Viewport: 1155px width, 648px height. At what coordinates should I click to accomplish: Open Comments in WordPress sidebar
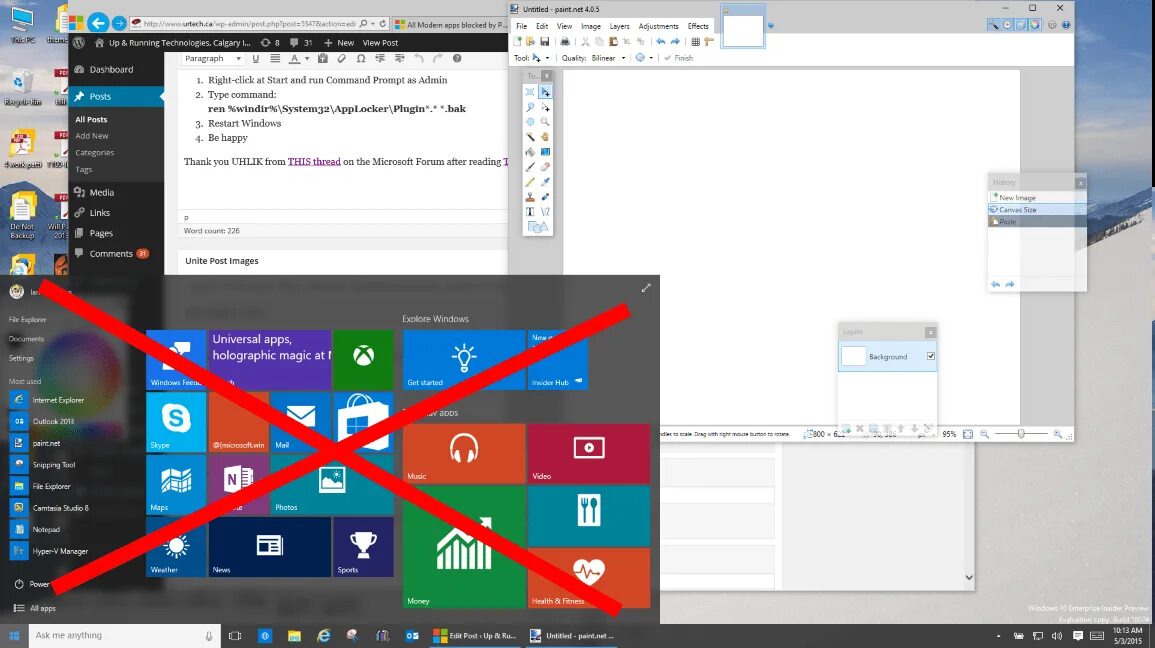tap(110, 253)
